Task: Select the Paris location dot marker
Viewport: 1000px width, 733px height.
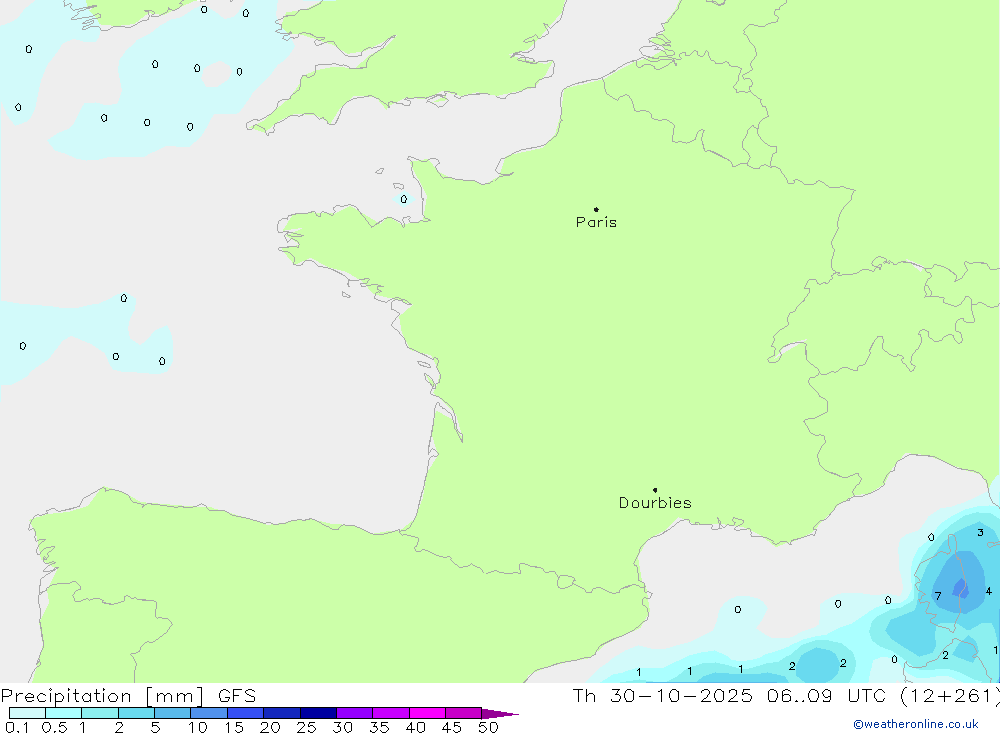Action: pos(596,209)
